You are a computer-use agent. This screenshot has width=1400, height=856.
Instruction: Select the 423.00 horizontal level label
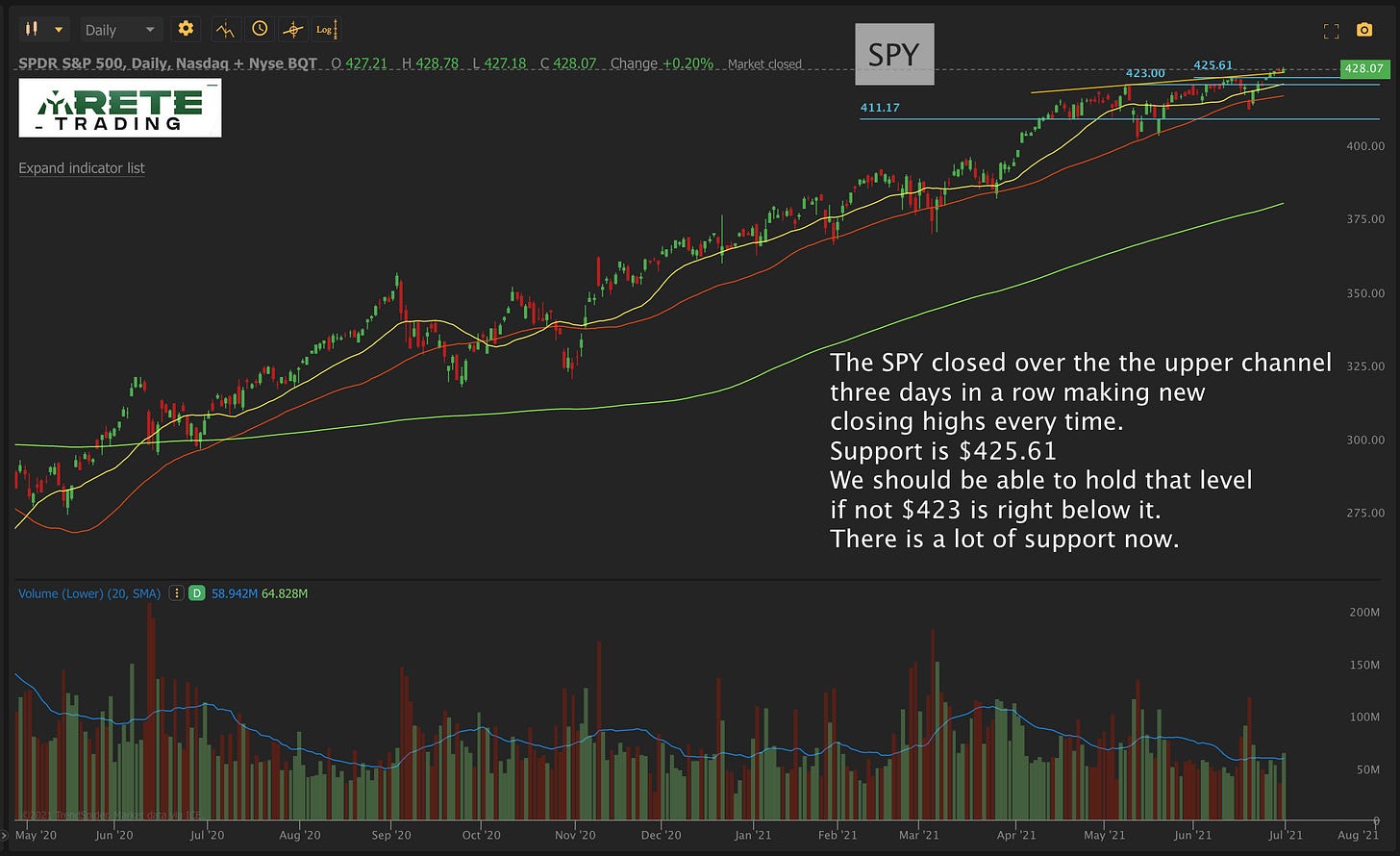[x=1145, y=73]
